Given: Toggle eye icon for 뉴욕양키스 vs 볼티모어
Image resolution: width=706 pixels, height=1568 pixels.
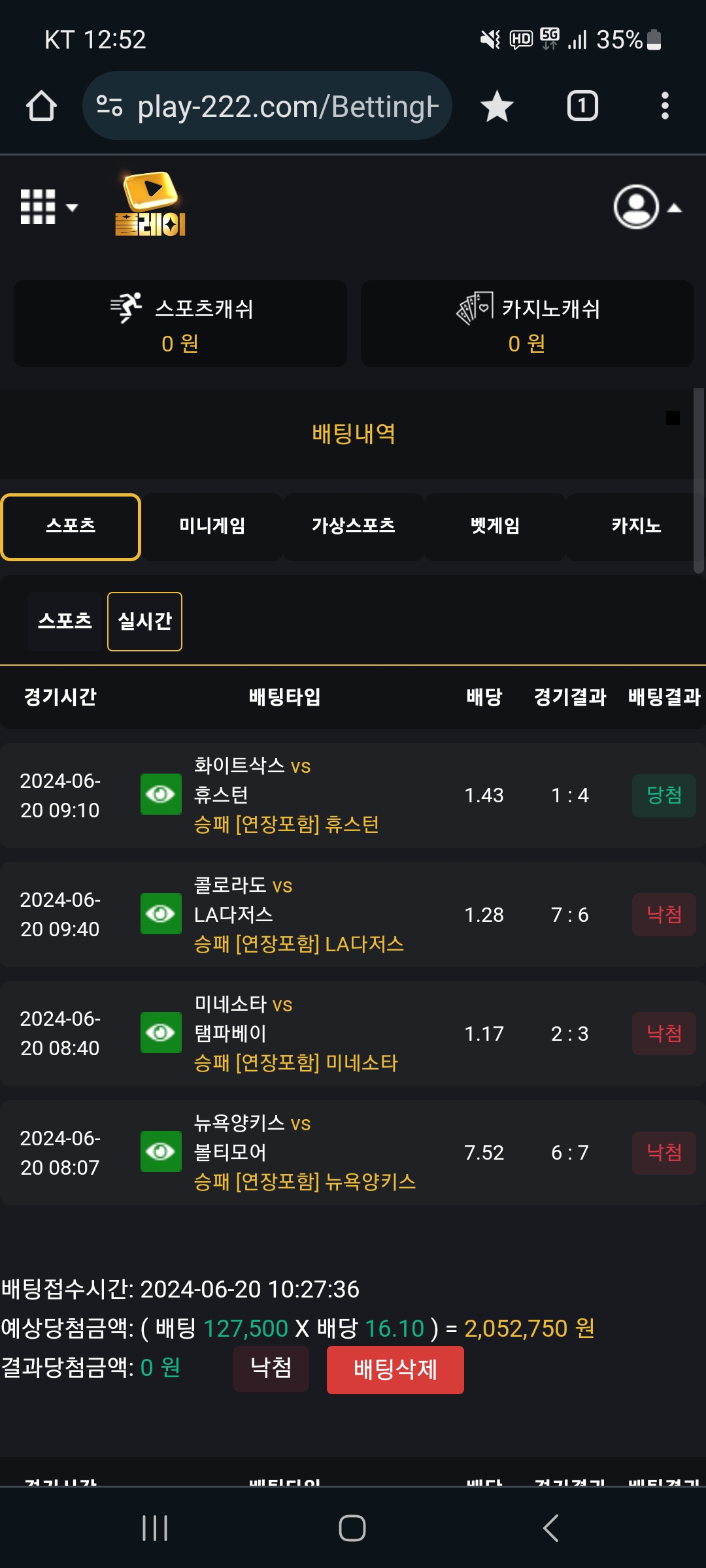Looking at the screenshot, I should coord(161,1151).
